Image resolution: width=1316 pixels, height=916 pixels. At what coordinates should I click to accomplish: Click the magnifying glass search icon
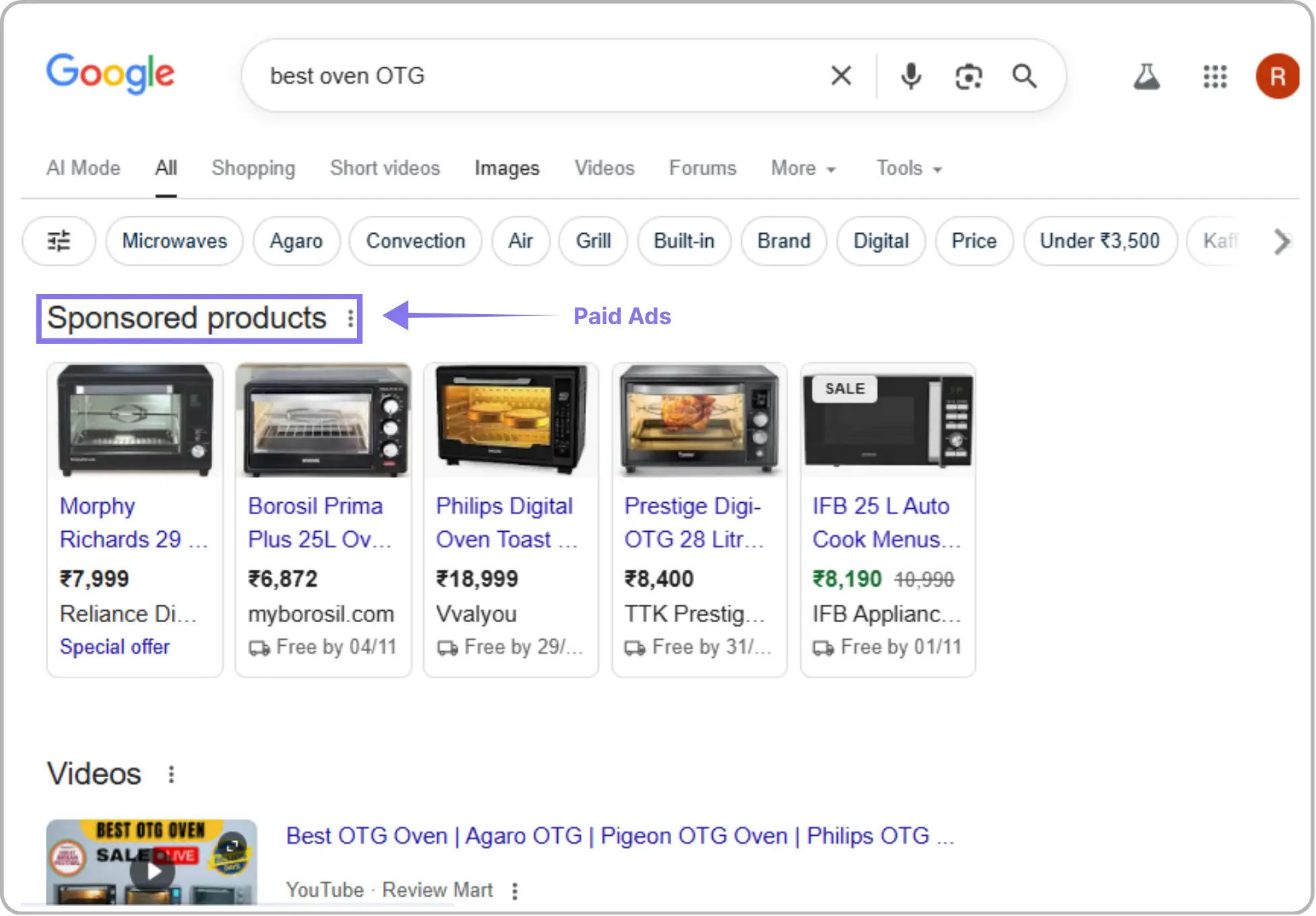1024,76
